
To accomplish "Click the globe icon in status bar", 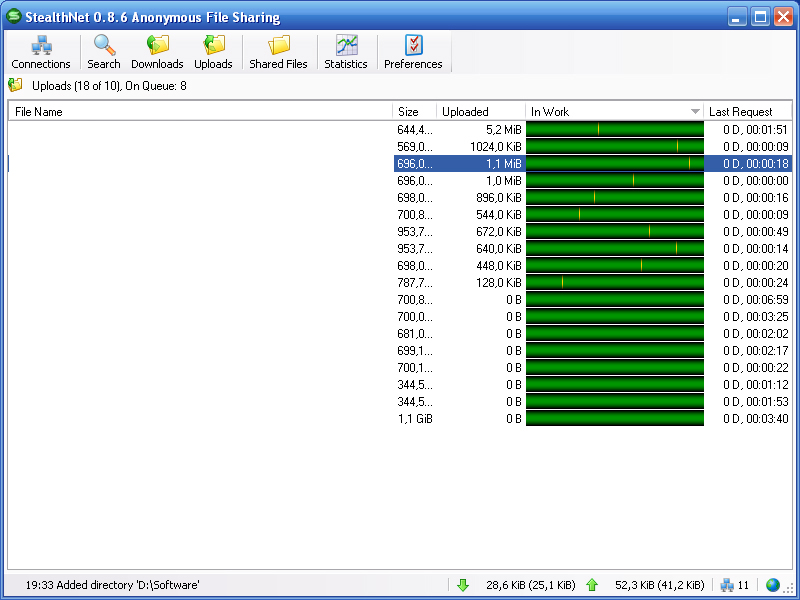I will coord(772,585).
